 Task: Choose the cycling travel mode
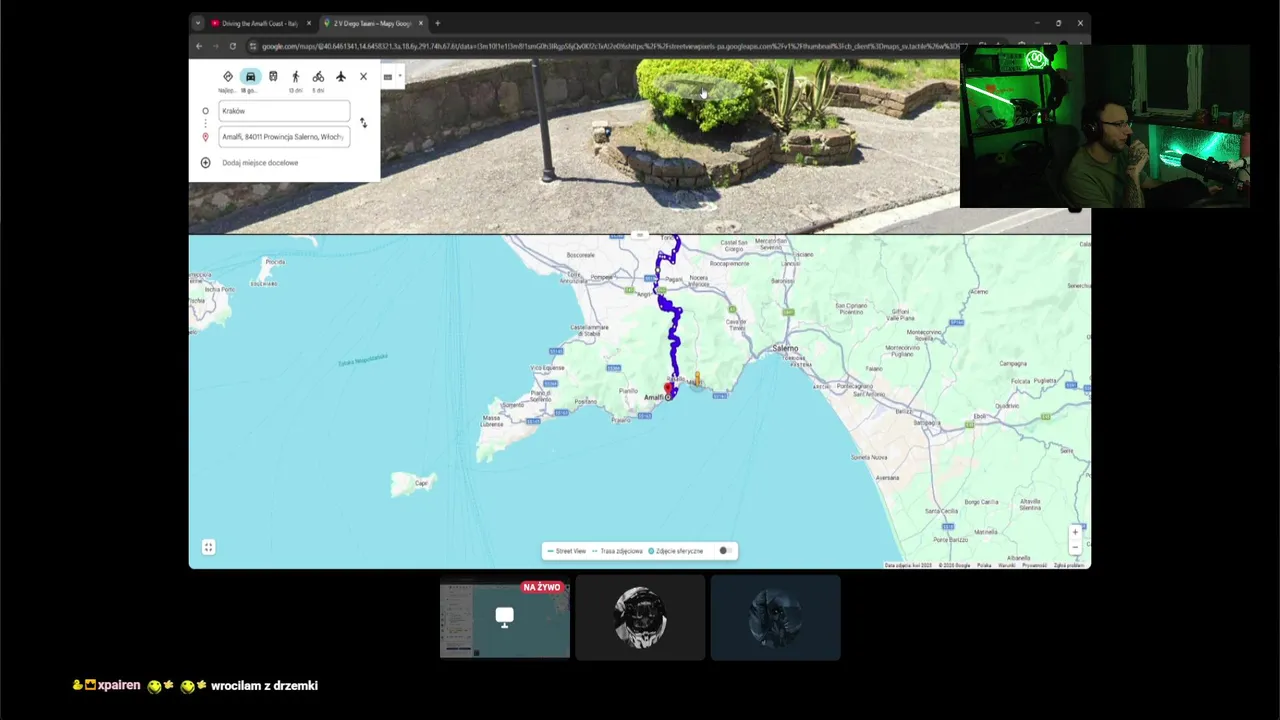318,76
